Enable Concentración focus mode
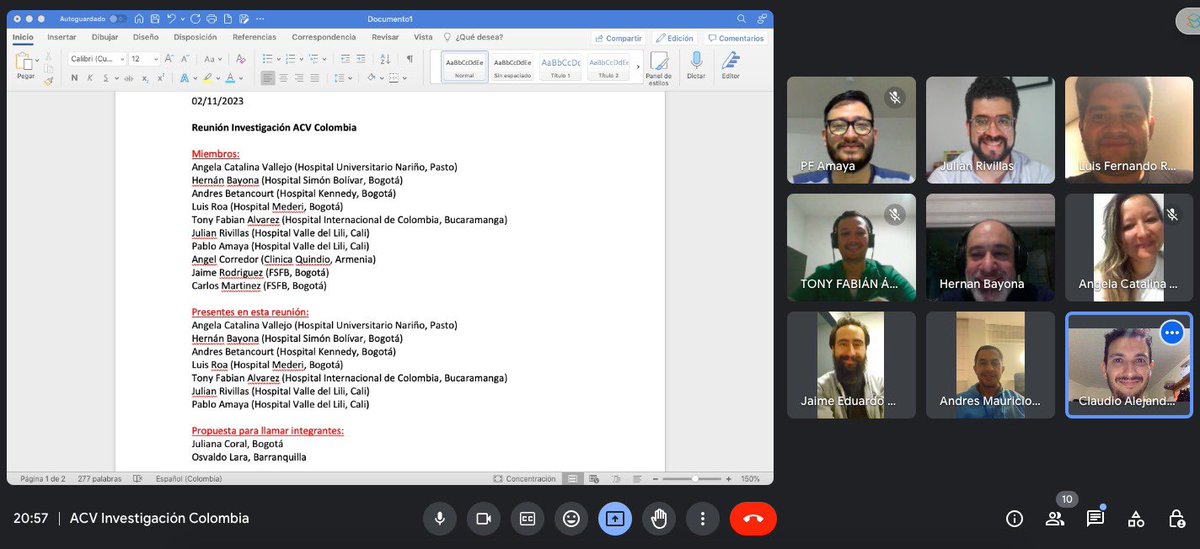This screenshot has width=1200, height=549. point(525,478)
